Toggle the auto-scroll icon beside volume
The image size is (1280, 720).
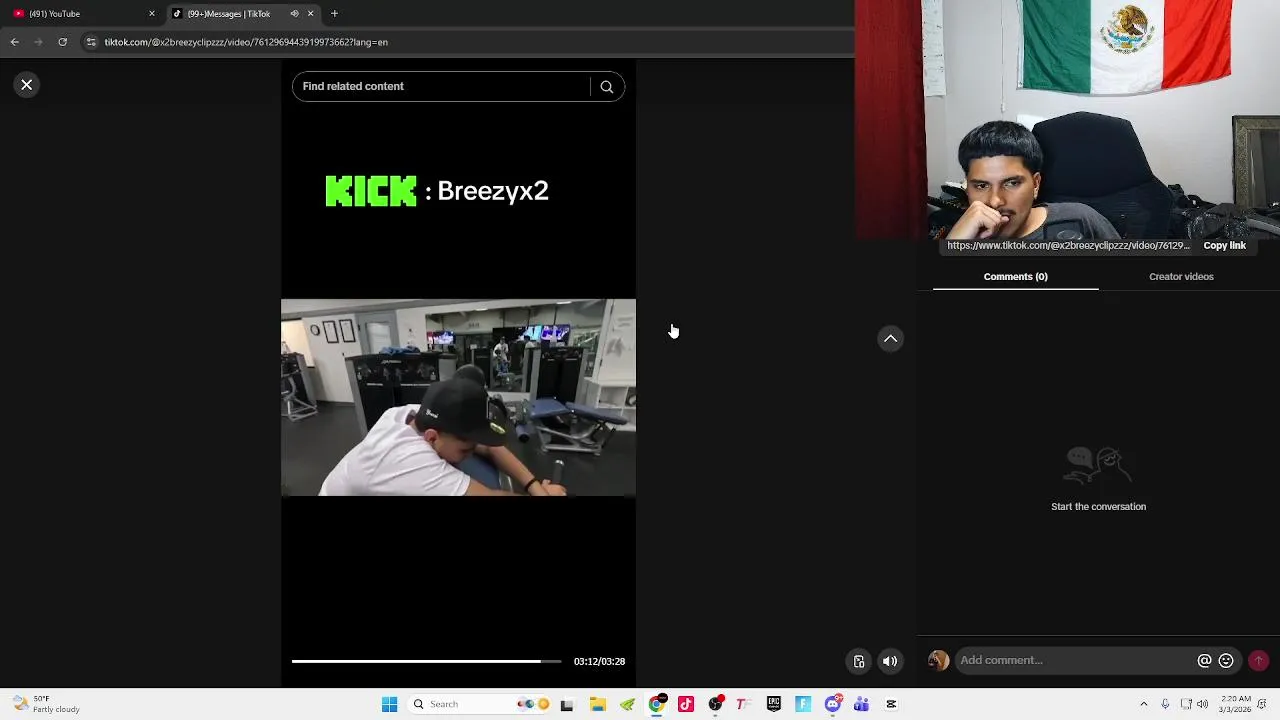coord(858,661)
